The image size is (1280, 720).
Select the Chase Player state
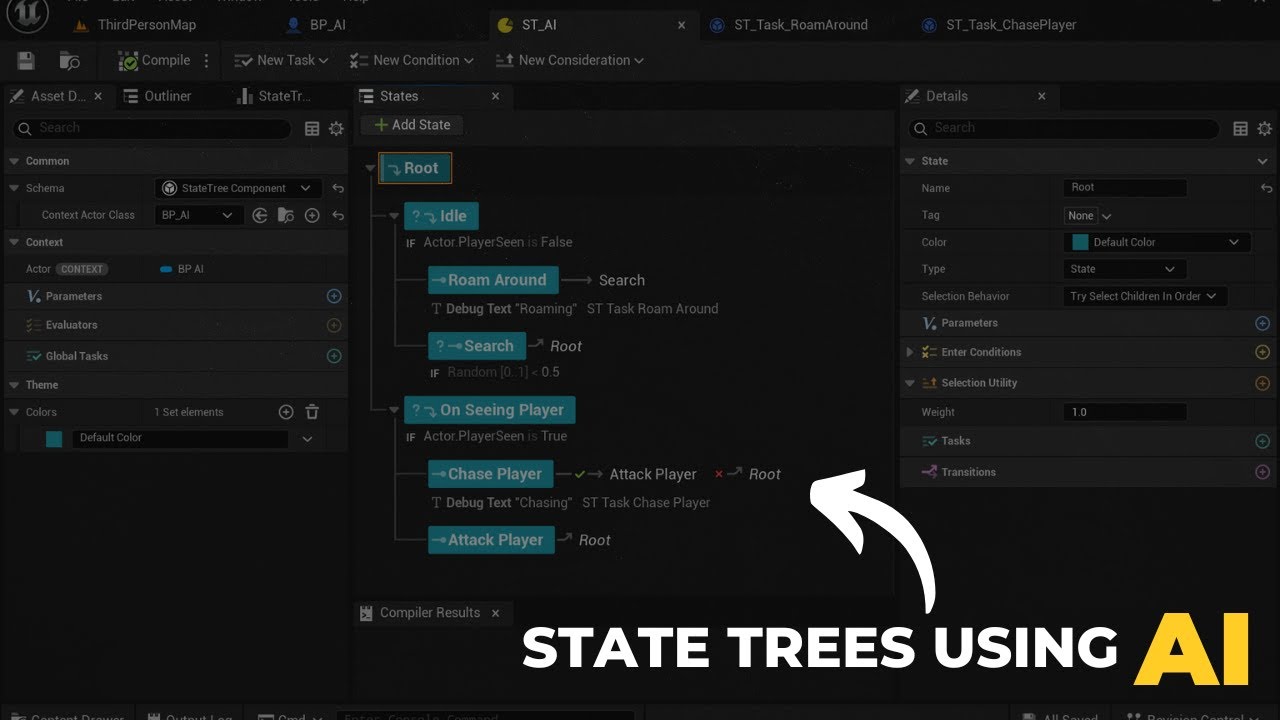[x=491, y=474]
